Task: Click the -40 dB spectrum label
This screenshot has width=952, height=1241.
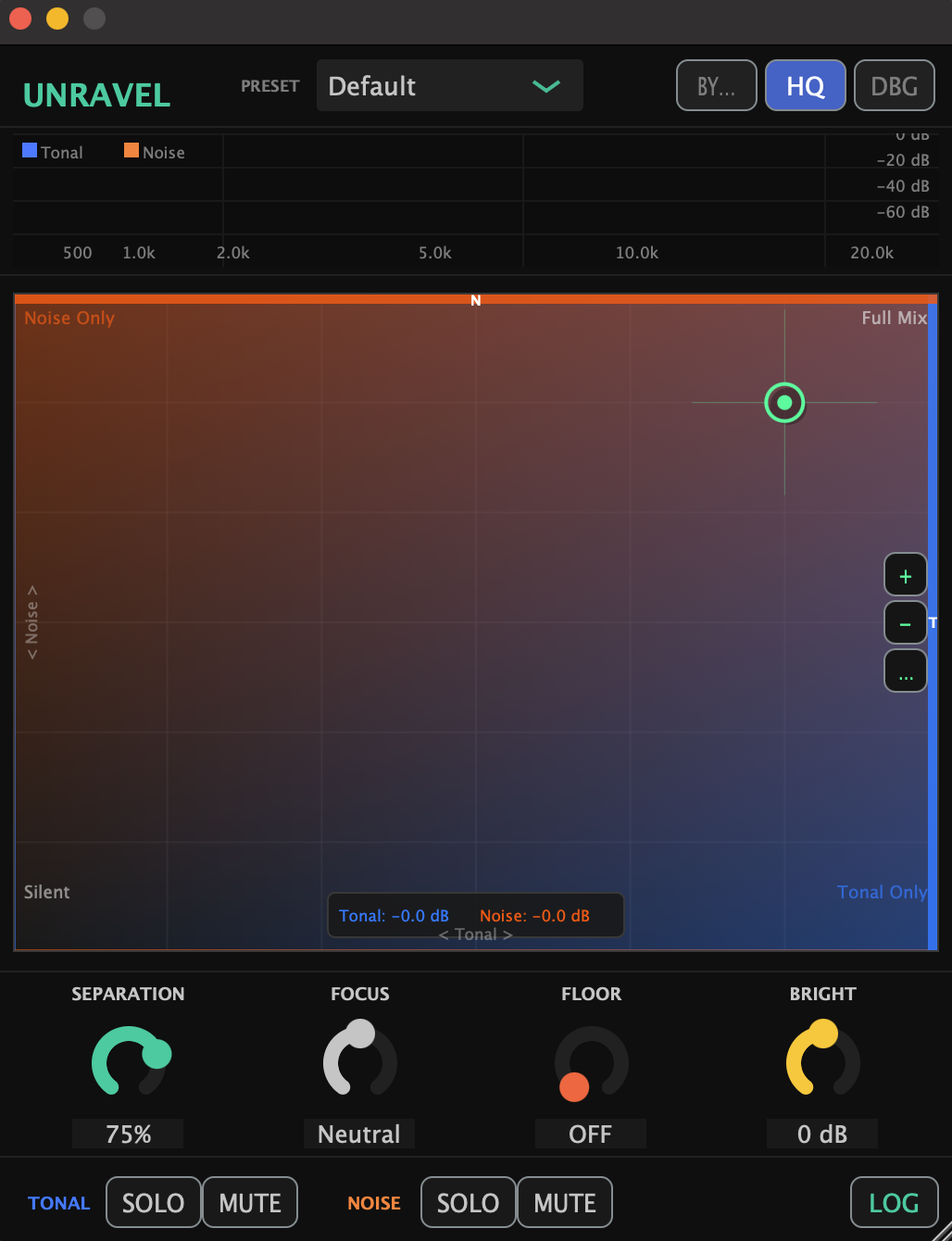Action: 903,186
